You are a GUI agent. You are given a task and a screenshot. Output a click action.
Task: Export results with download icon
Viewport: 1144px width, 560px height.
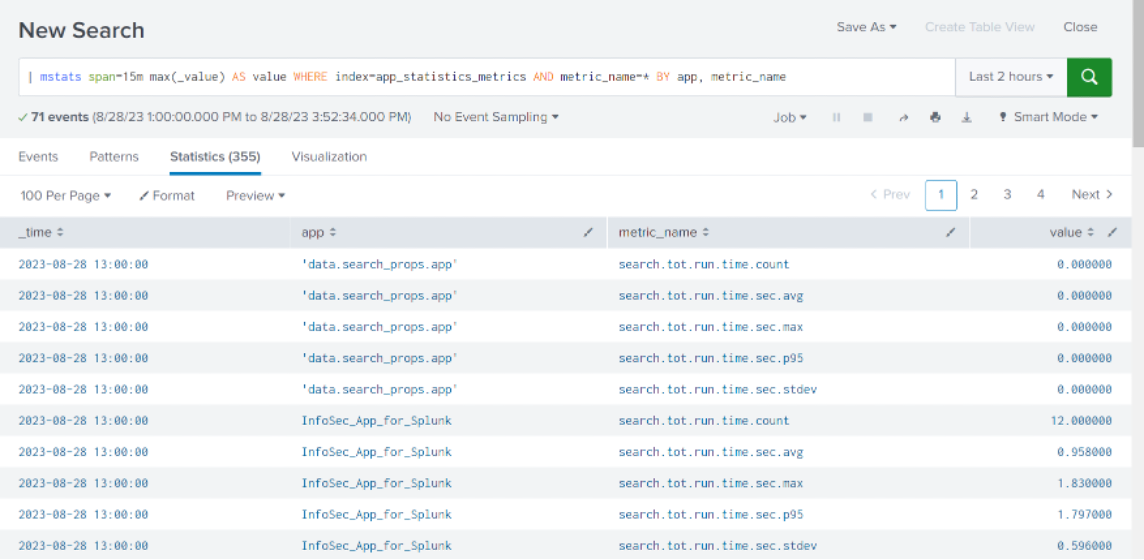[x=967, y=117]
